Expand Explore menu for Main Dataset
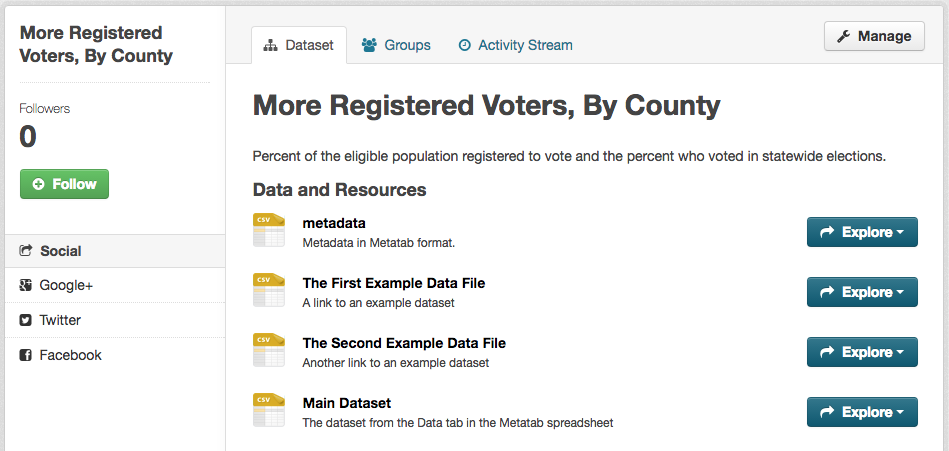Viewport: 949px width, 451px height. click(862, 412)
